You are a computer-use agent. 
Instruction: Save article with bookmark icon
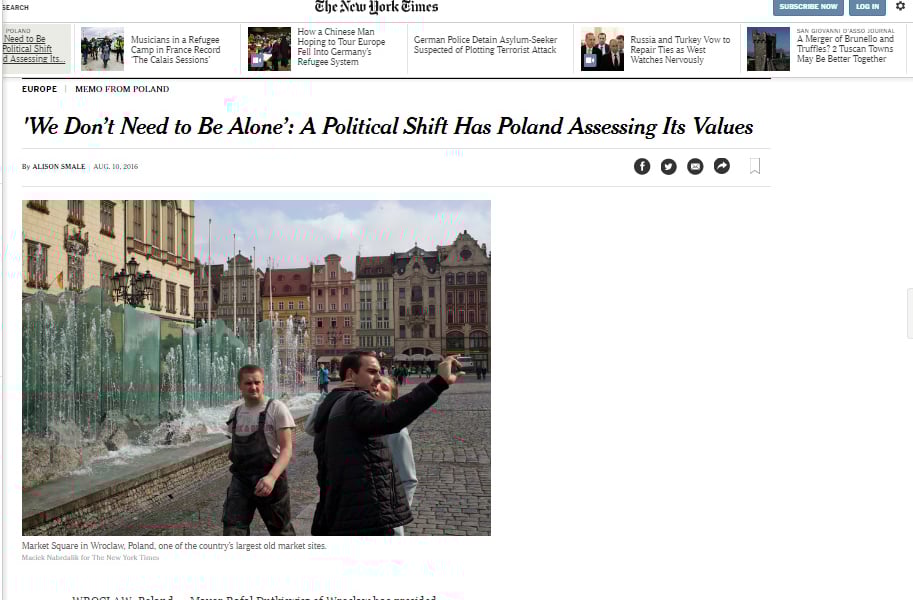(755, 166)
